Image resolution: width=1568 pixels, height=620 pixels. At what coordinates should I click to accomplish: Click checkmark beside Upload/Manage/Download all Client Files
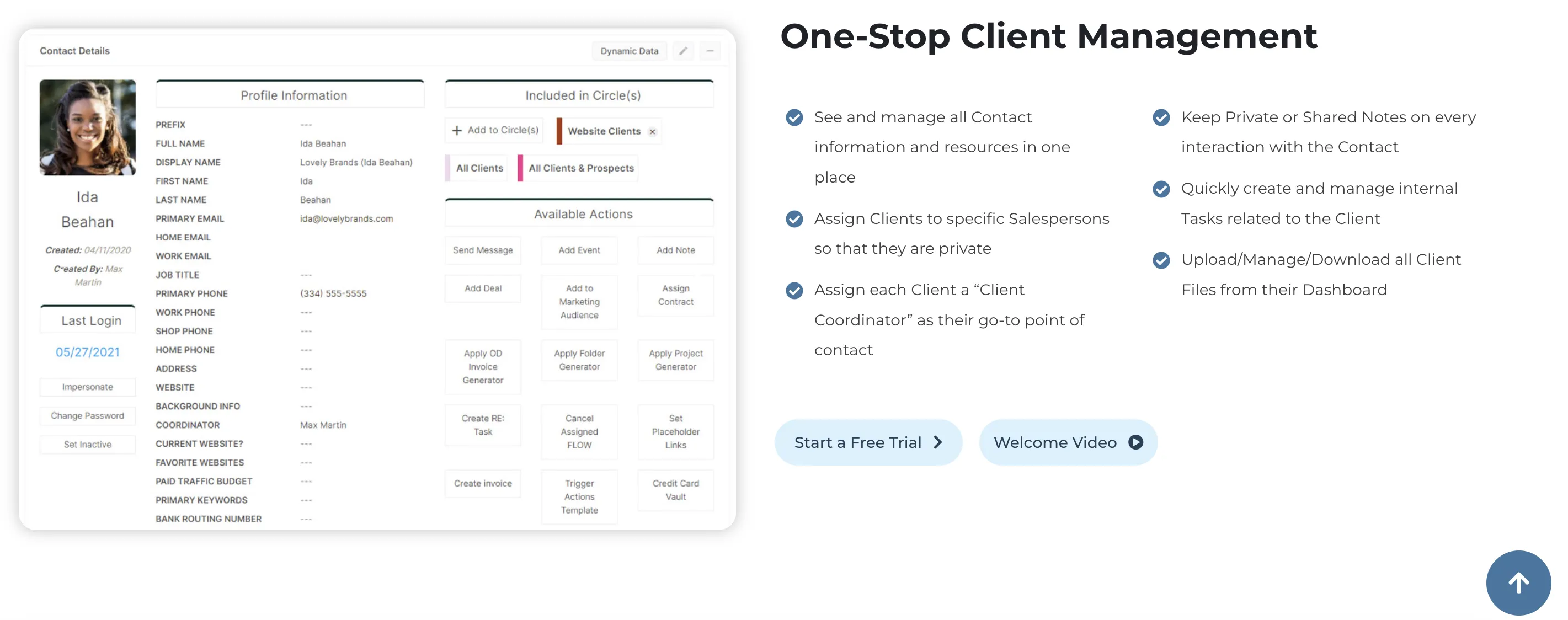tap(1161, 260)
